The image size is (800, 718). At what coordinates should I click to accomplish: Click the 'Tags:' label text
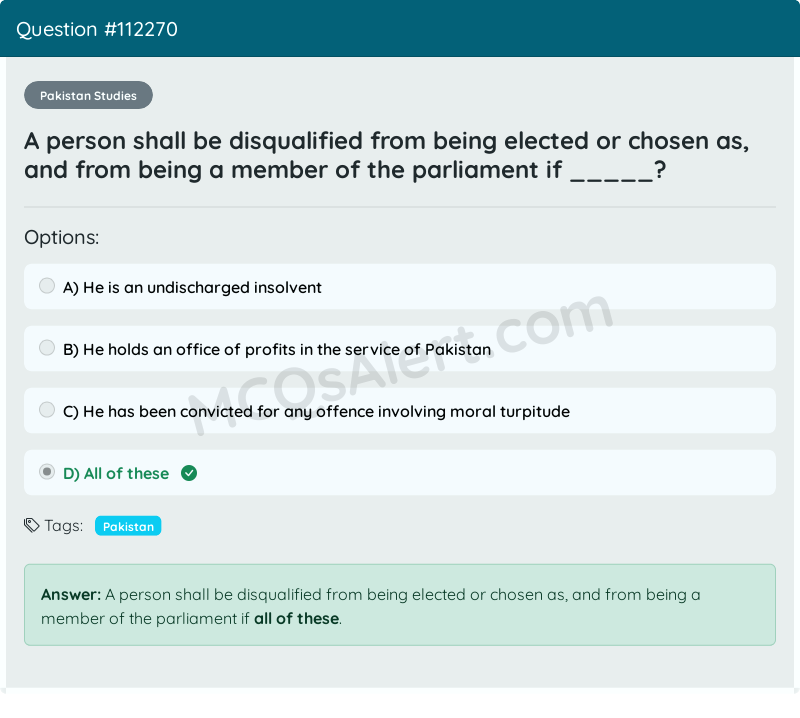click(x=64, y=524)
